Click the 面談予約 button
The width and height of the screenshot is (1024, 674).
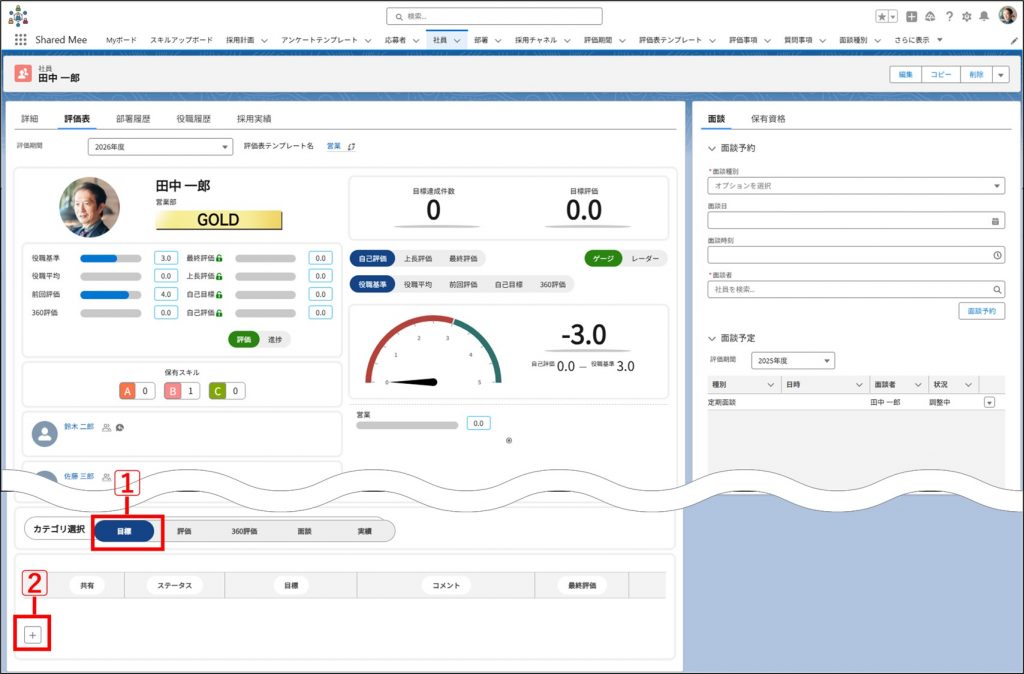(981, 311)
